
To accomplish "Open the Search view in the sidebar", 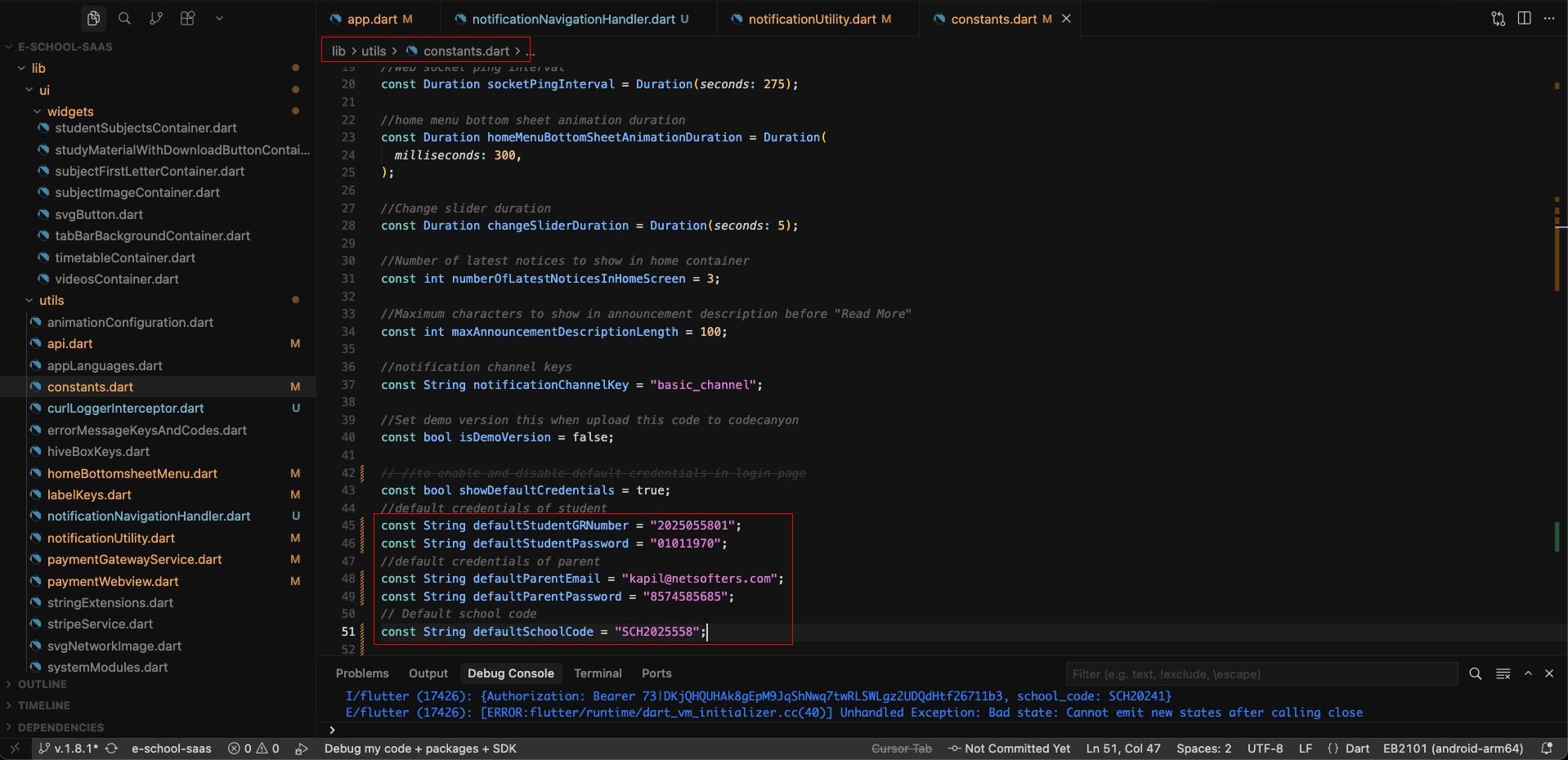I will point(124,18).
